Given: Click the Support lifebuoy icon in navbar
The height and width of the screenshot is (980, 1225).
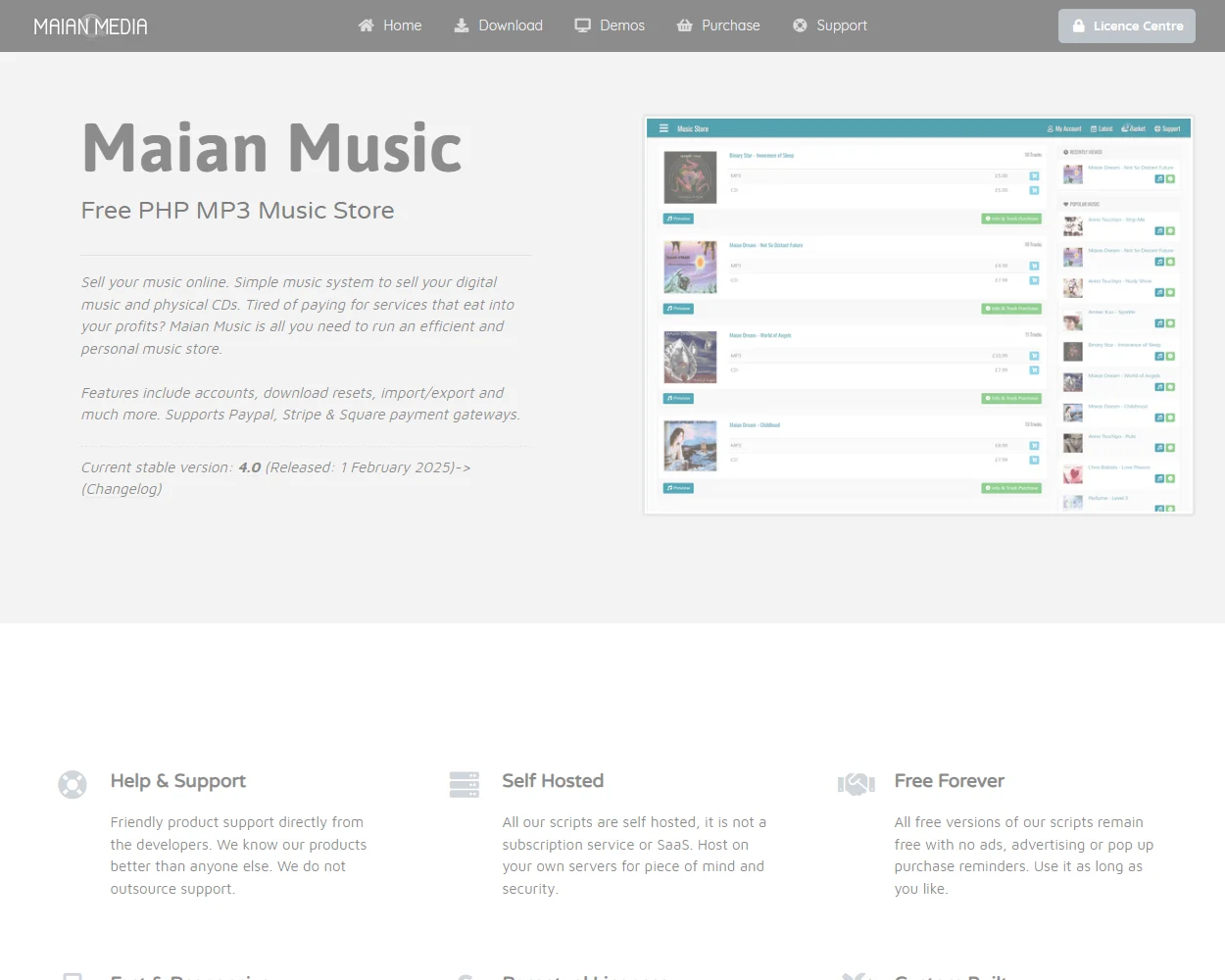Looking at the screenshot, I should (800, 25).
